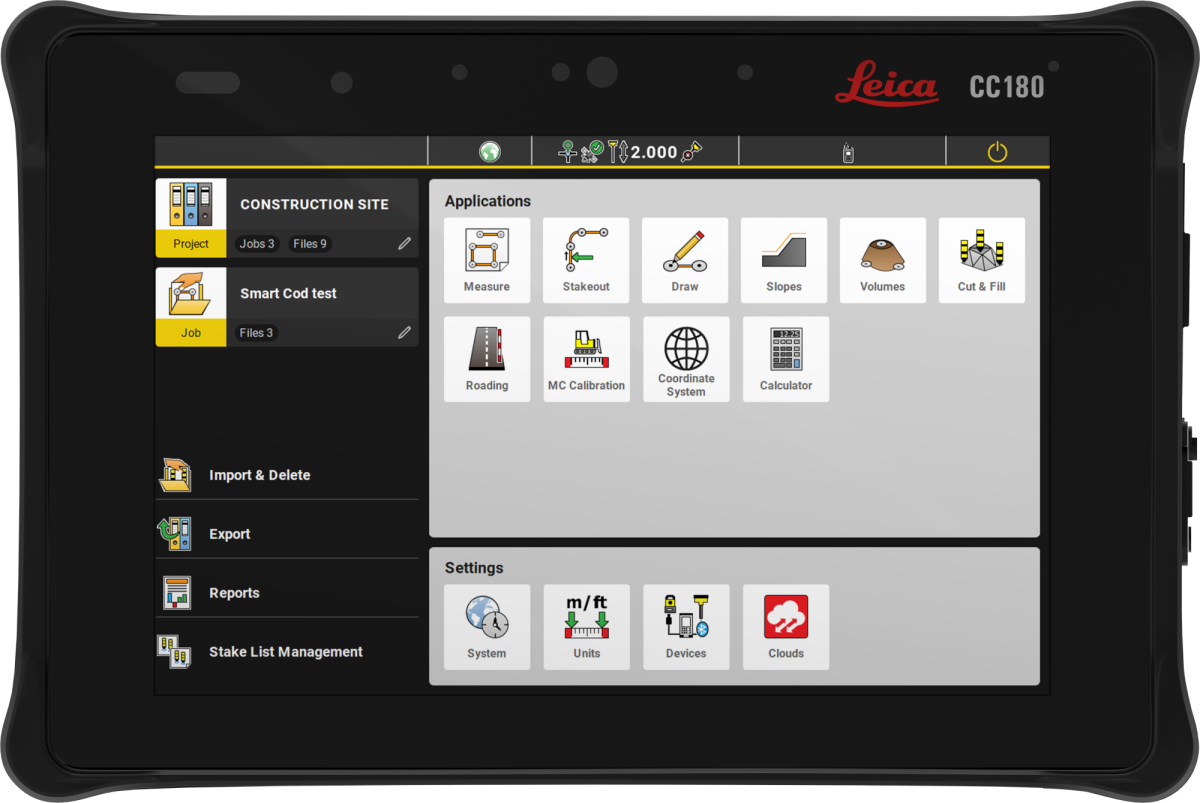Open System settings
The height and width of the screenshot is (803, 1200).
pos(487,626)
